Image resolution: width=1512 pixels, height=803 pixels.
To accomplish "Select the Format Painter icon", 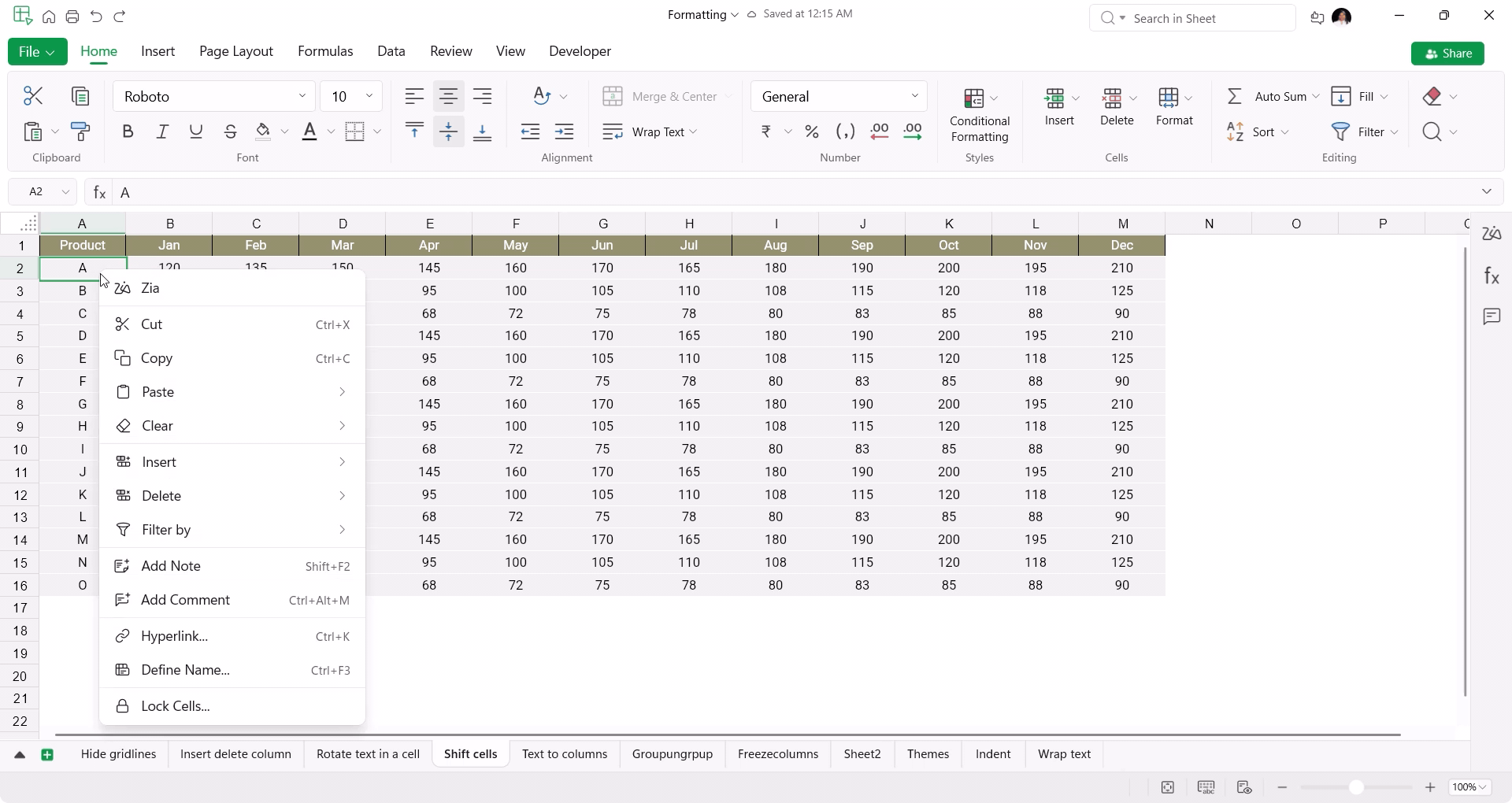I will pyautogui.click(x=80, y=131).
